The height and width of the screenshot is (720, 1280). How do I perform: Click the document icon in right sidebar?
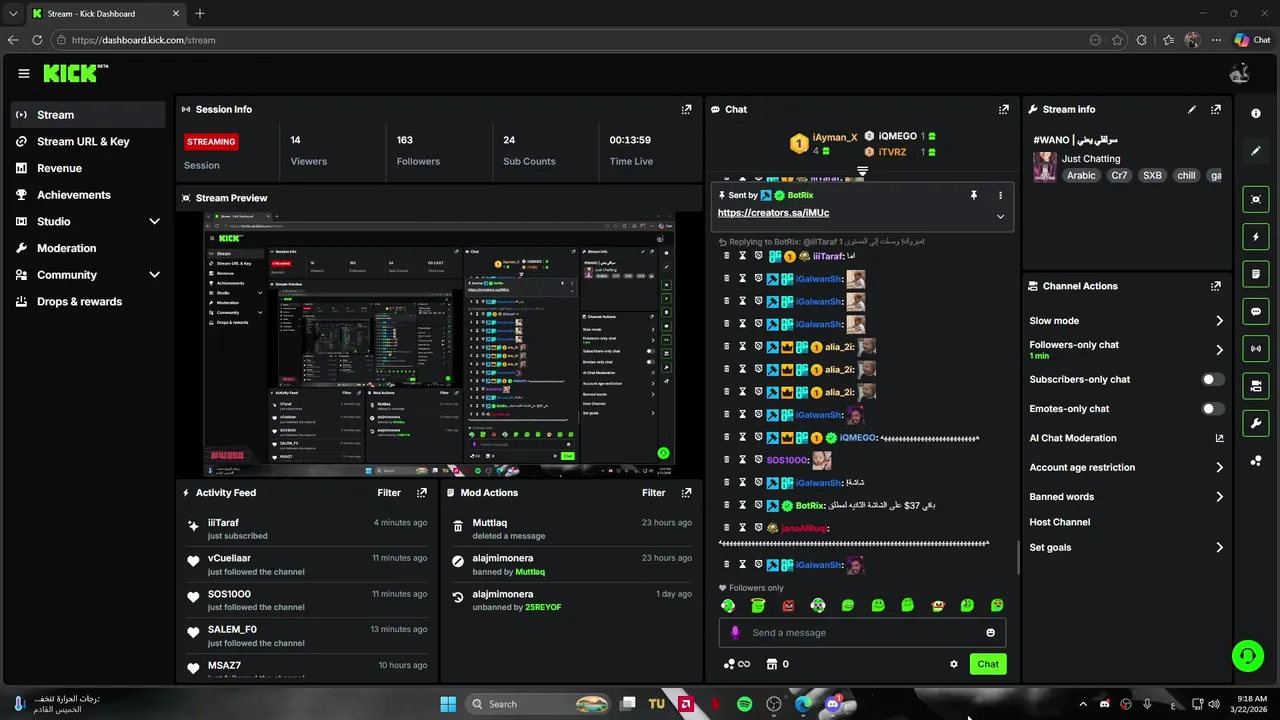click(1256, 274)
